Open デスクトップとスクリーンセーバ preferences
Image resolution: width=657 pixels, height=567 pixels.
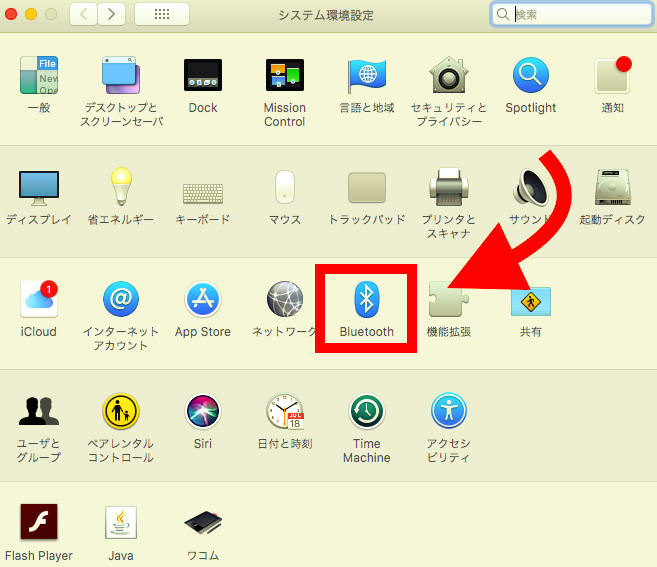[x=121, y=75]
